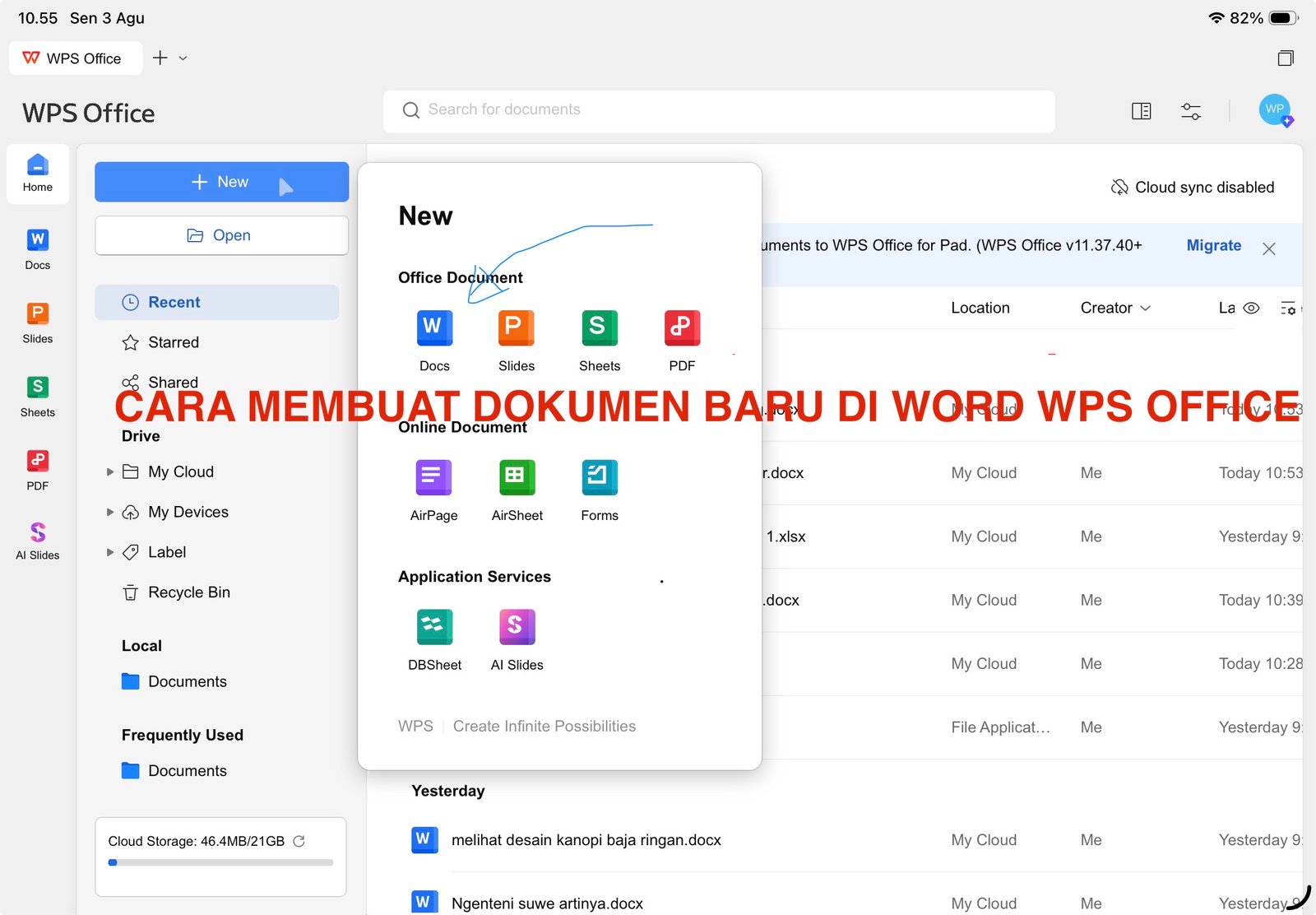This screenshot has height=915, width=1316.
Task: Open the new tab dropdown chevron
Action: 183,58
